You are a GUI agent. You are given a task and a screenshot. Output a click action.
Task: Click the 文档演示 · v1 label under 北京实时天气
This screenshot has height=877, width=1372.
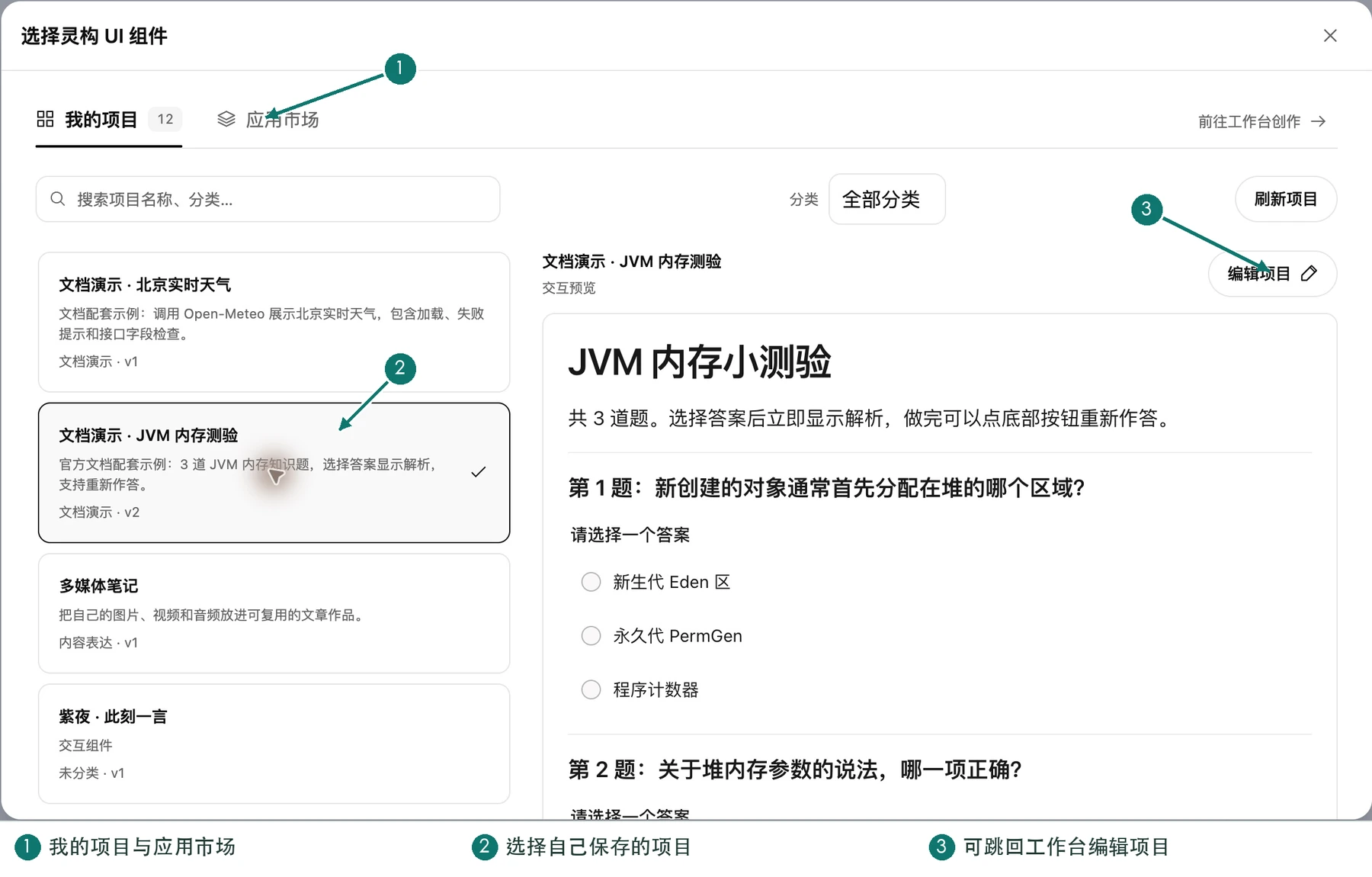[x=98, y=361]
